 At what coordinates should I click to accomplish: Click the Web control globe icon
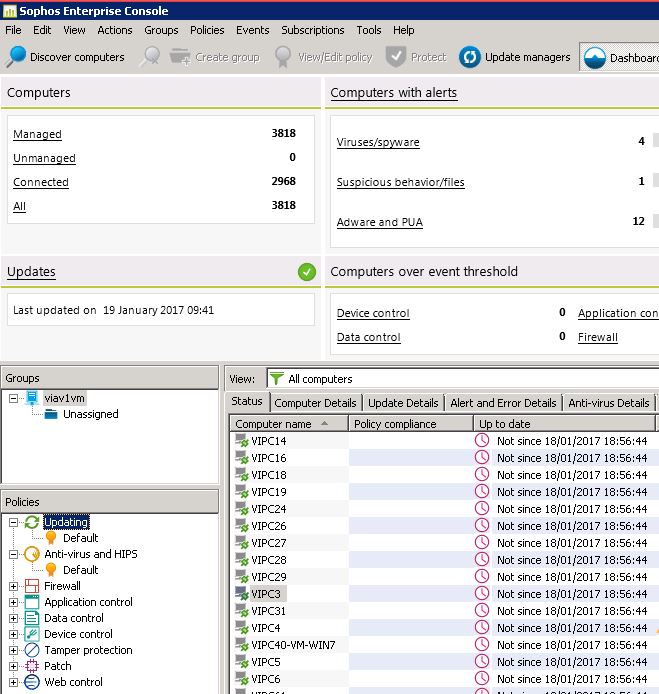(32, 682)
